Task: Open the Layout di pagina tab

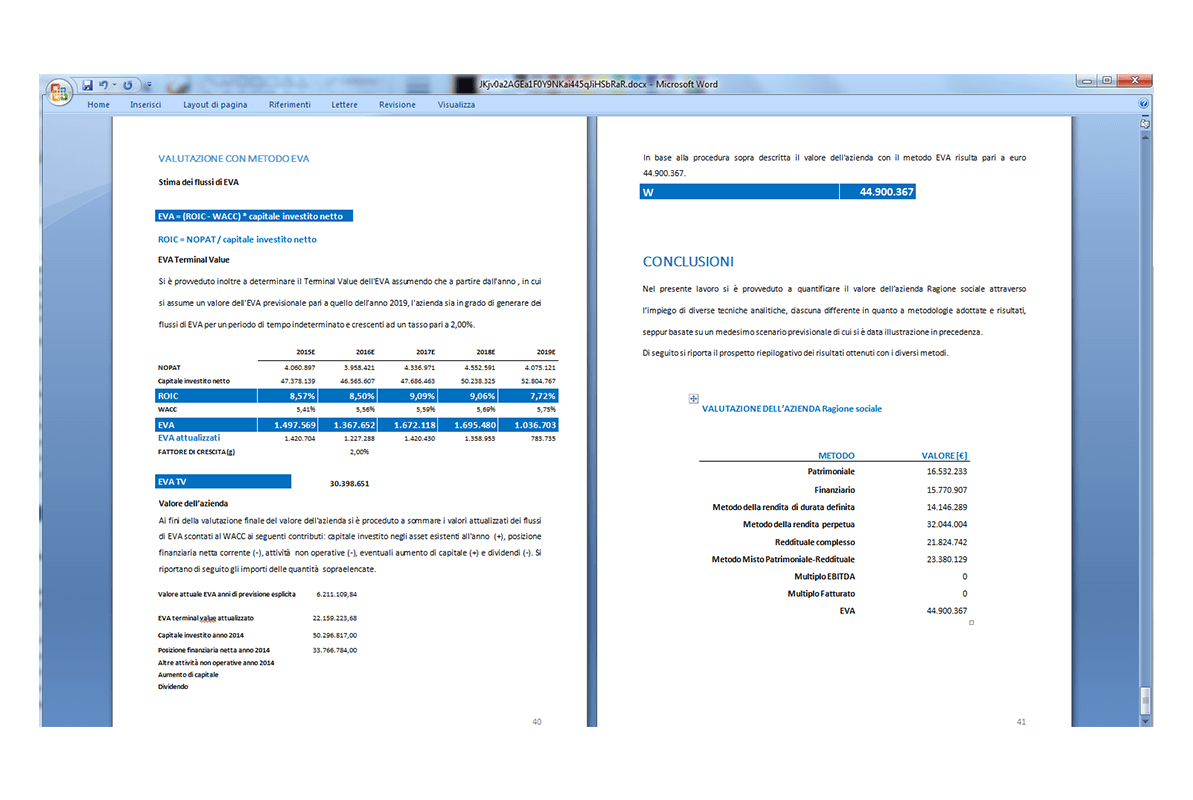Action: coord(215,105)
